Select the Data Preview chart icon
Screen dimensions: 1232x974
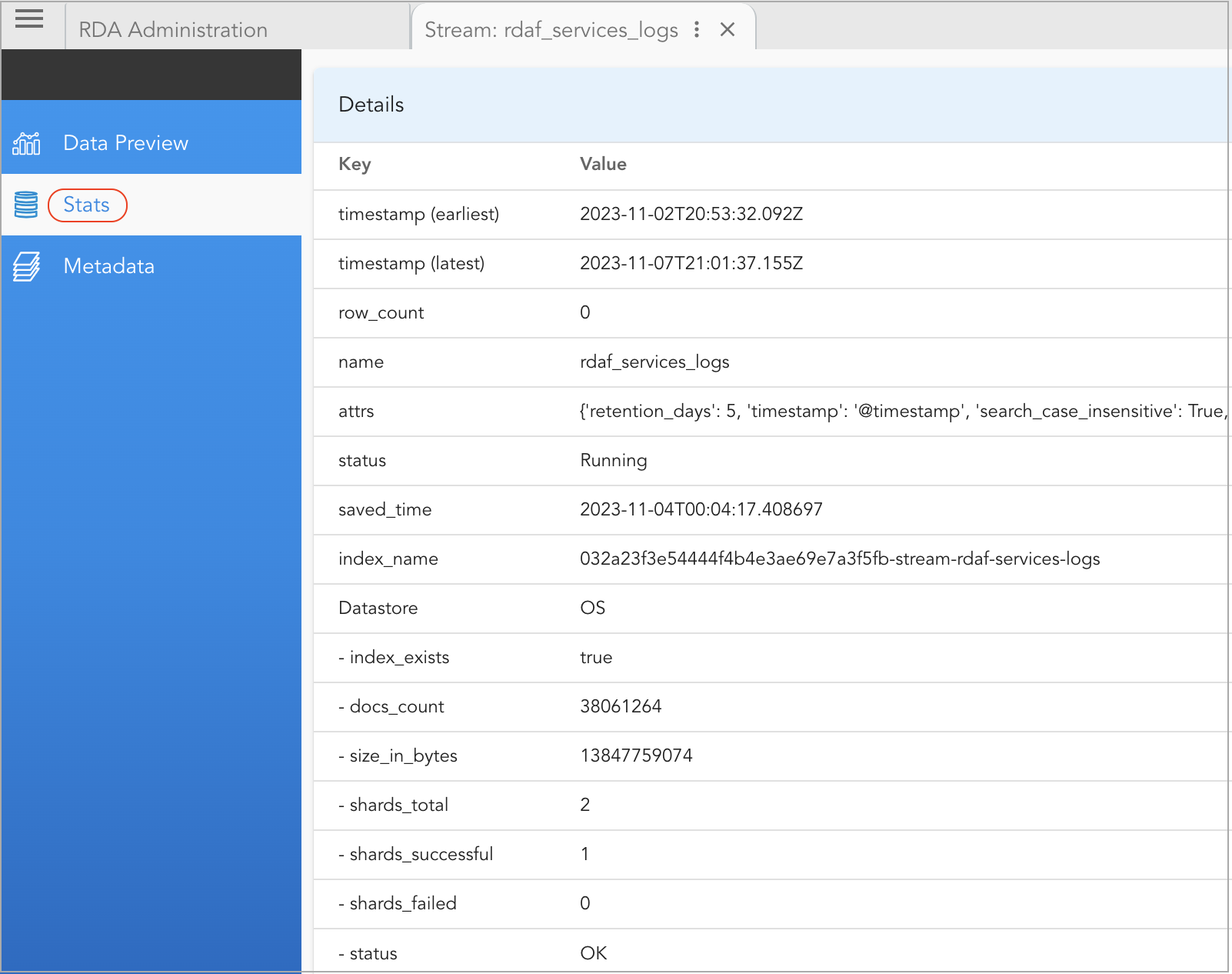tap(25, 143)
